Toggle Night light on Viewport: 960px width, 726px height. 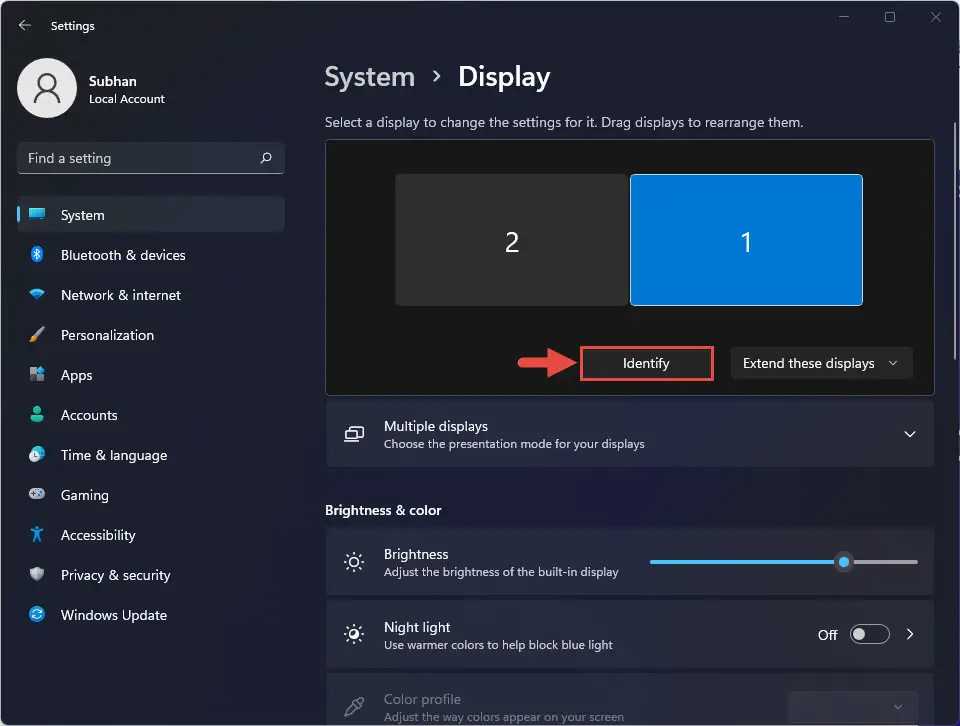[869, 634]
